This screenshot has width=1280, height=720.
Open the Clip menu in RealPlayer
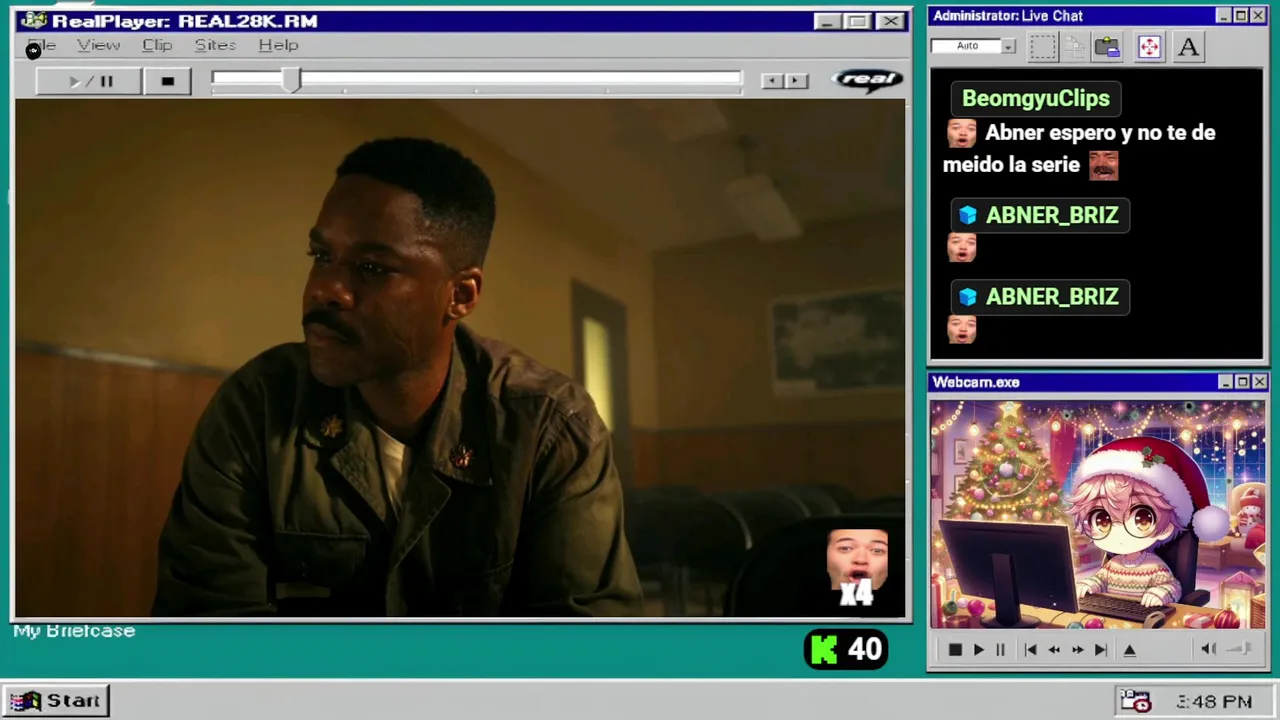pyautogui.click(x=157, y=45)
